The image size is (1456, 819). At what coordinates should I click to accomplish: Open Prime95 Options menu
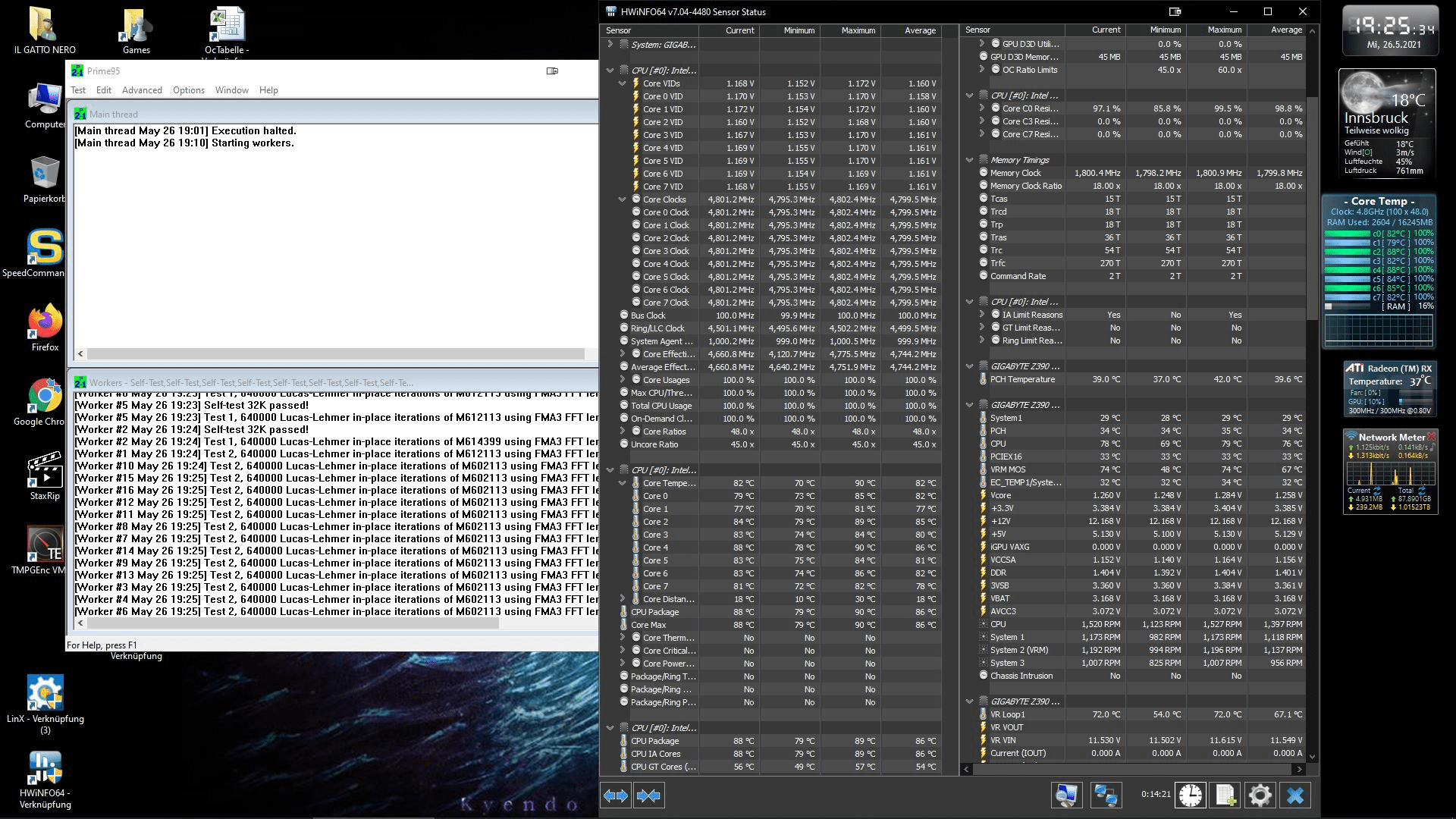pos(189,89)
